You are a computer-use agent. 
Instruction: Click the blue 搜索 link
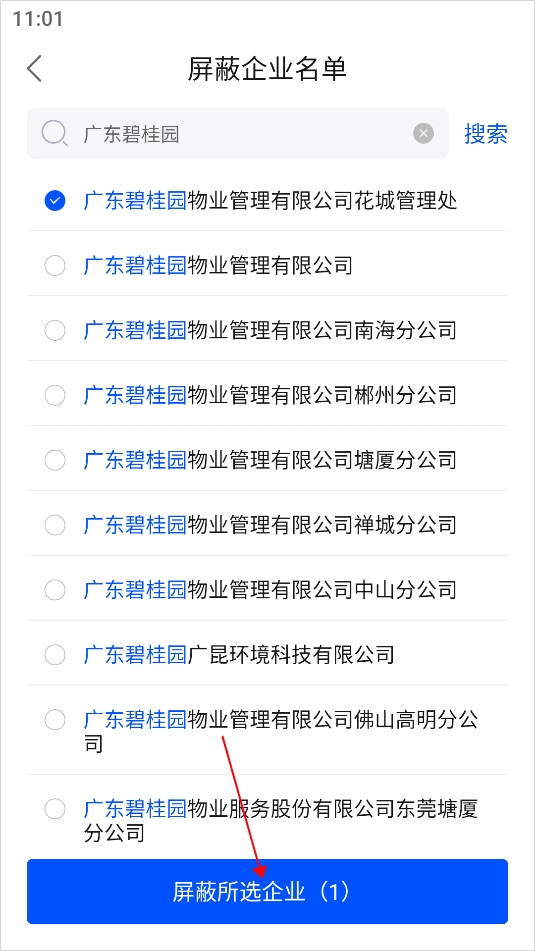pyautogui.click(x=486, y=133)
